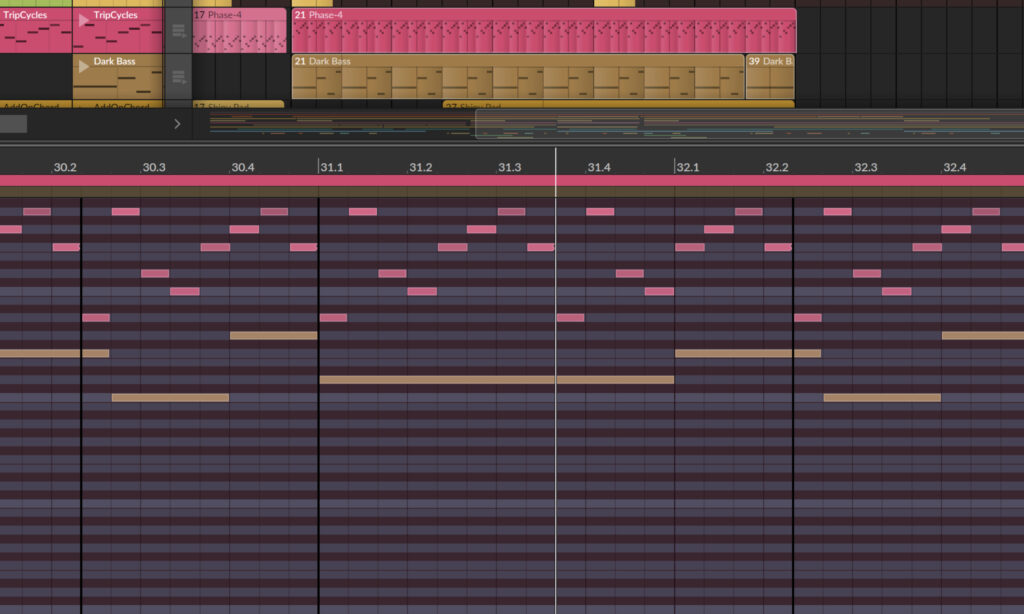Click the 31.3 mark on the editor ruler
The height and width of the screenshot is (614, 1024).
(509, 167)
